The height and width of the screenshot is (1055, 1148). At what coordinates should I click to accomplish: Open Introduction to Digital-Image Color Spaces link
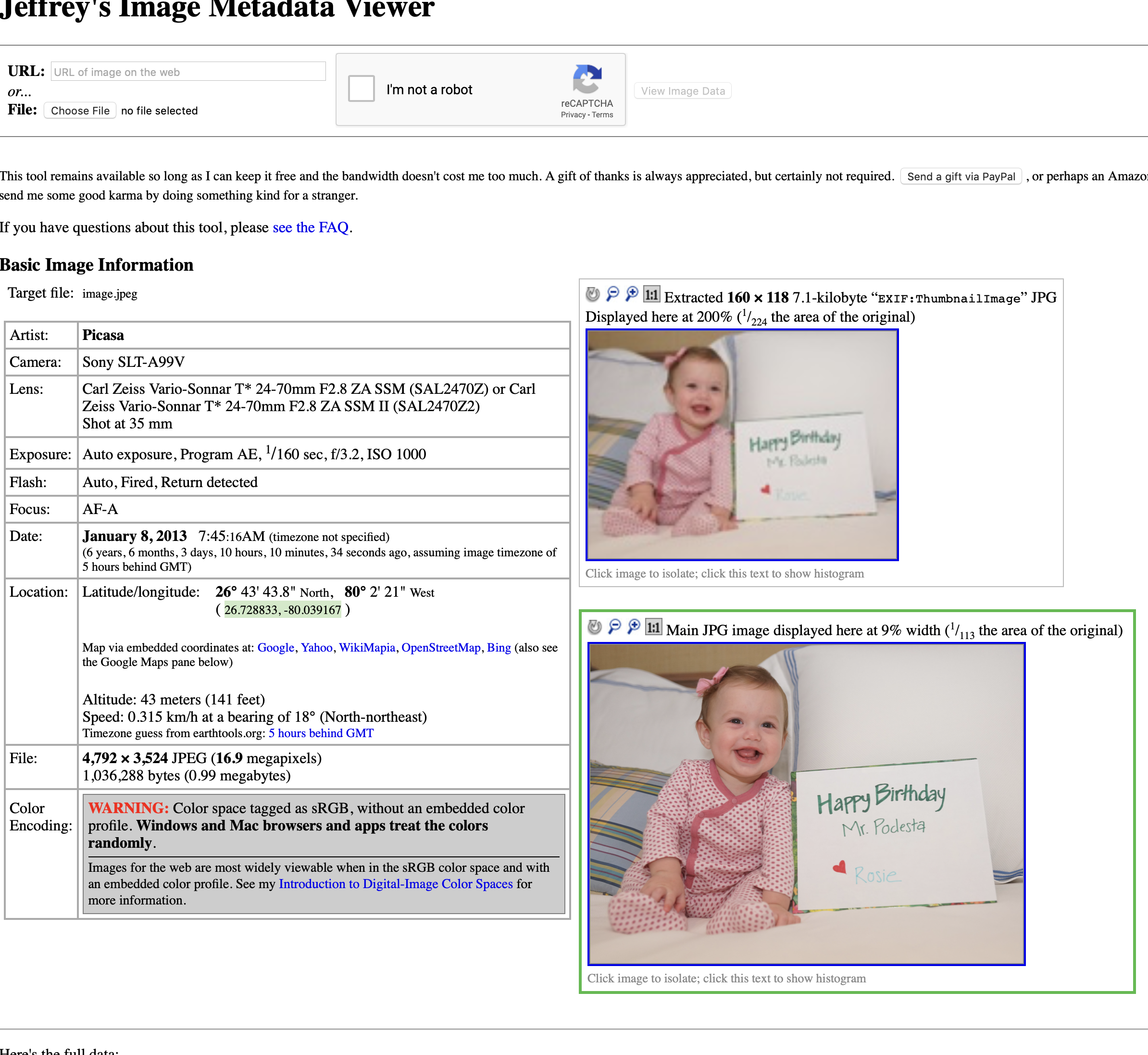coord(396,884)
